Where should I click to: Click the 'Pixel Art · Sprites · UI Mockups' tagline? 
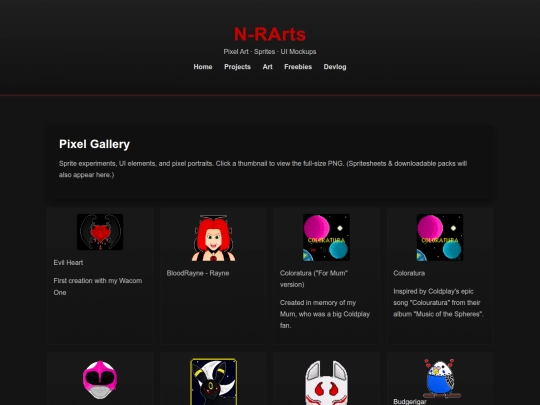tap(270, 52)
